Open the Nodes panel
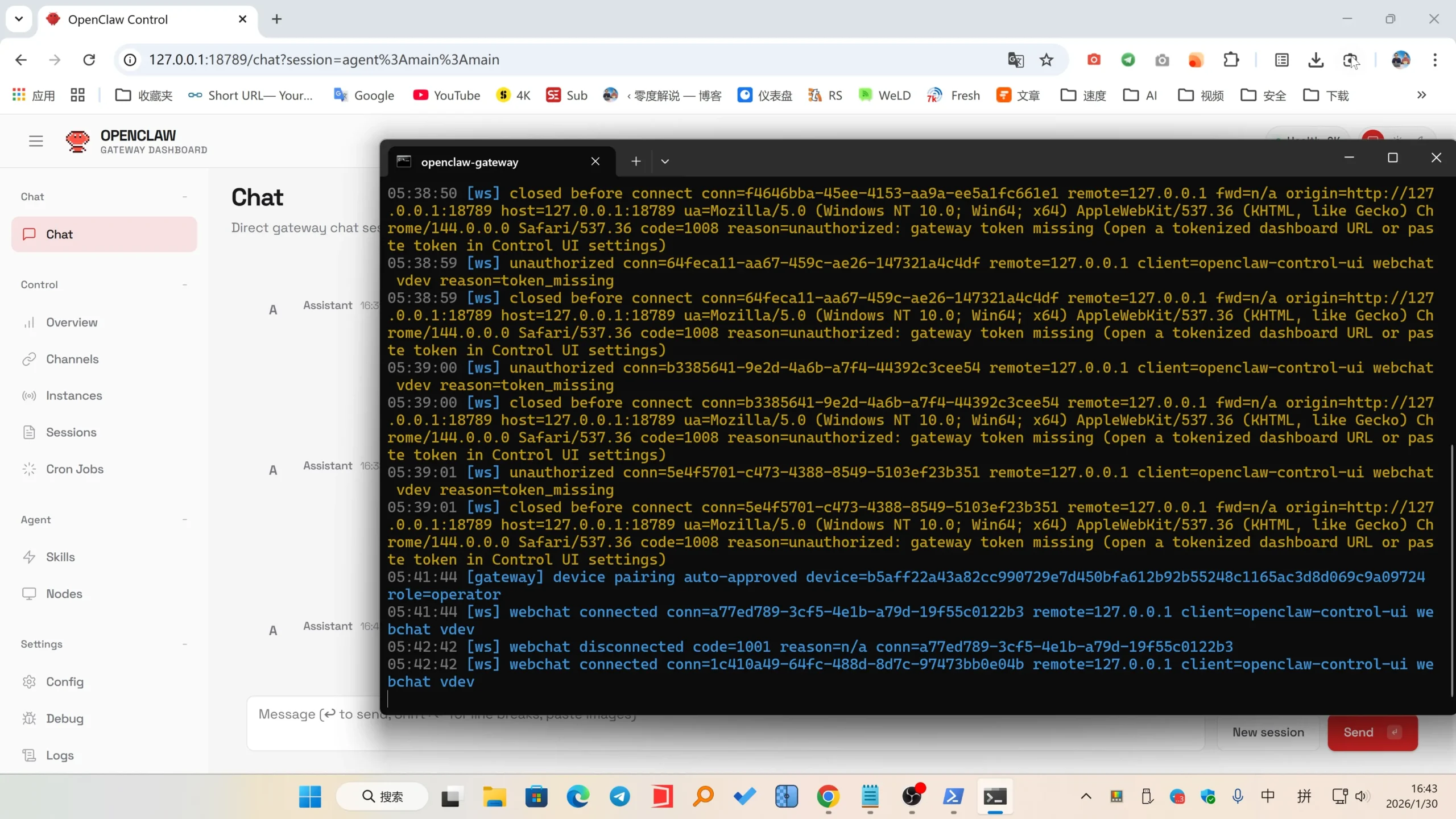The width and height of the screenshot is (1456, 819). pyautogui.click(x=64, y=594)
